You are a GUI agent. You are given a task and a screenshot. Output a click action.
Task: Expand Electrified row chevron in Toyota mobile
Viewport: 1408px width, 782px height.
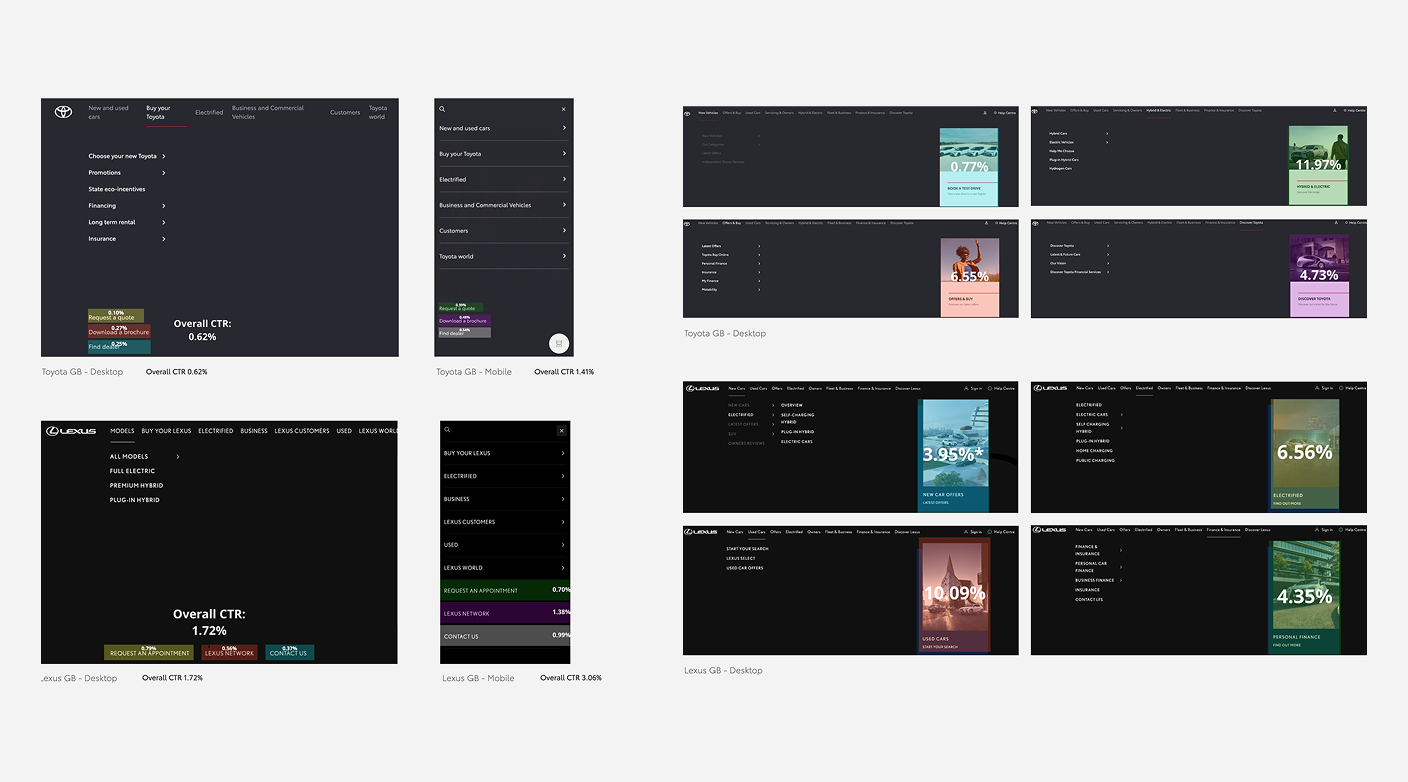coord(564,179)
